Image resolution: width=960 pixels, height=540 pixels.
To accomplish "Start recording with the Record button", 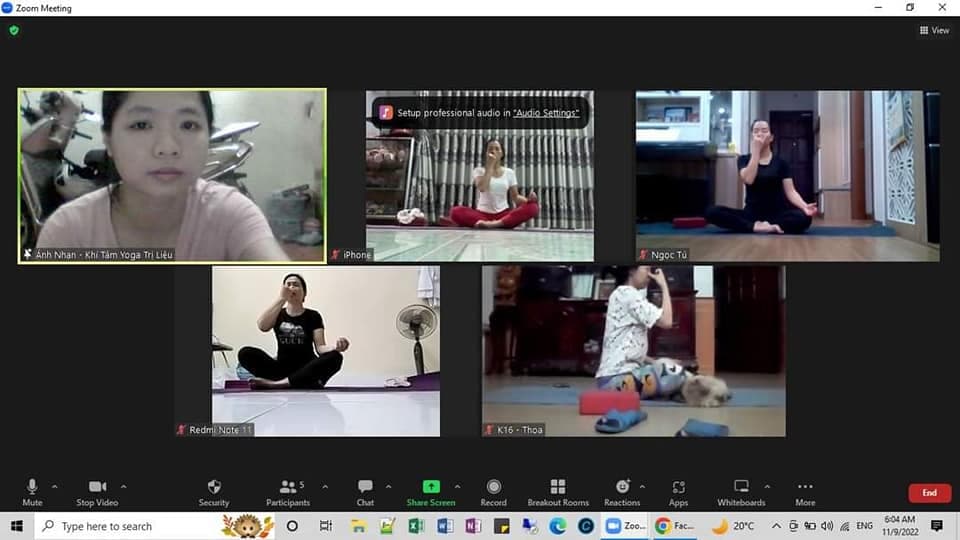I will pos(493,493).
